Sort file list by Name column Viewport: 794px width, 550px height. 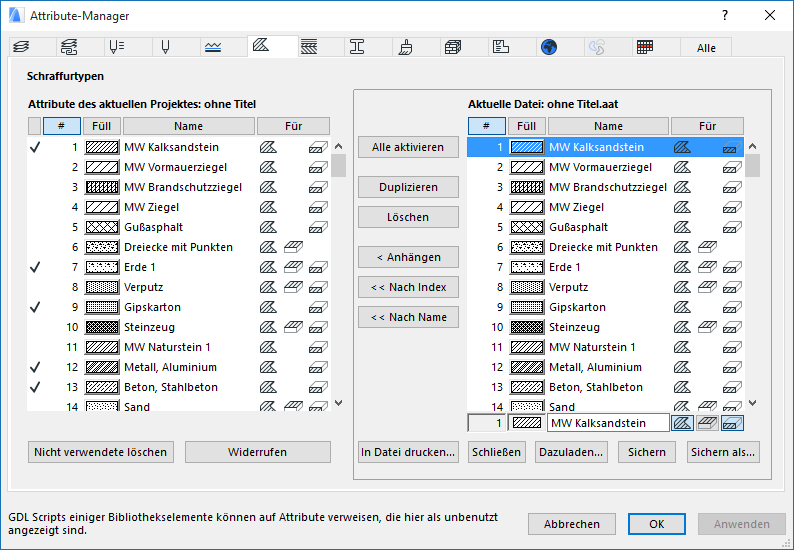coord(608,126)
